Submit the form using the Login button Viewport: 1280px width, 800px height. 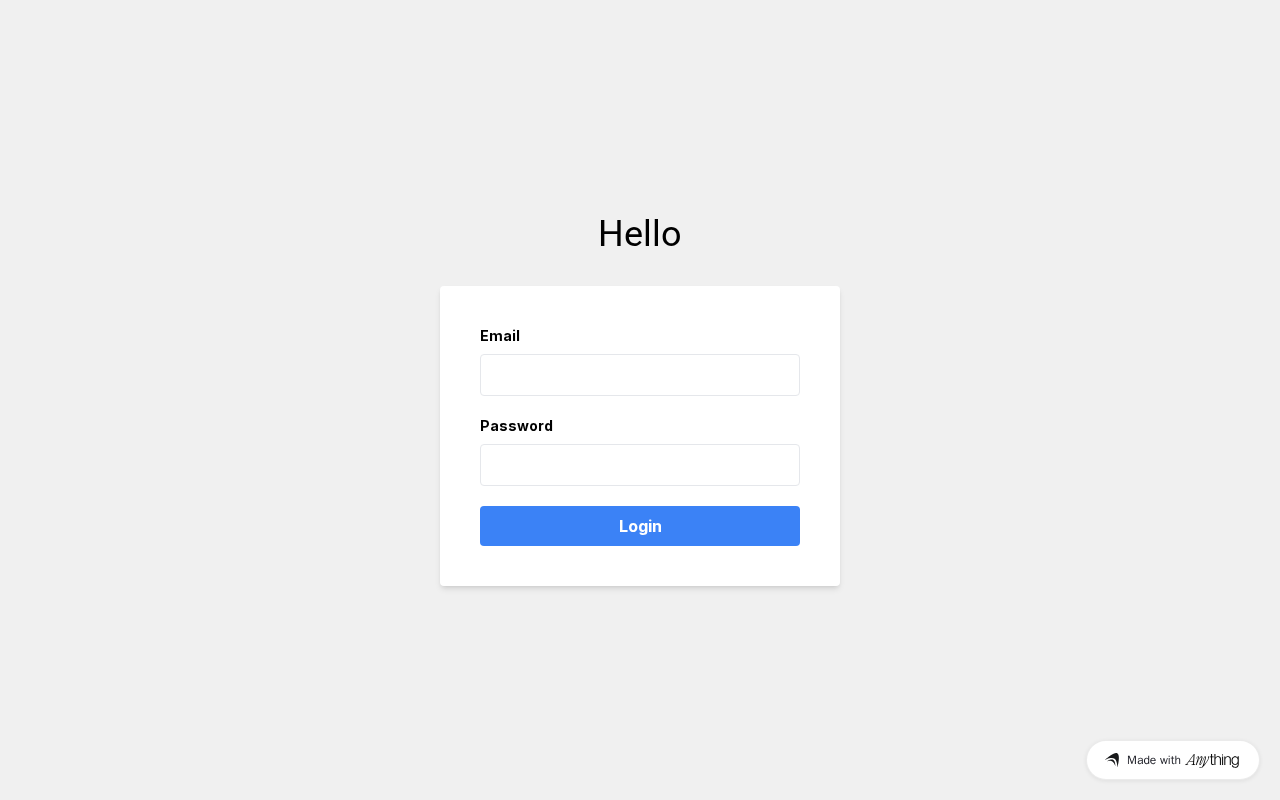pos(640,526)
